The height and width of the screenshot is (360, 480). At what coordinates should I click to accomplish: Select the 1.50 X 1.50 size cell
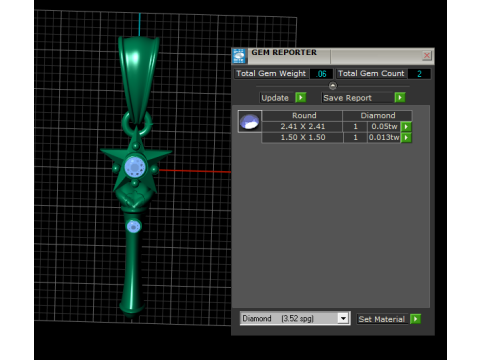pyautogui.click(x=303, y=138)
